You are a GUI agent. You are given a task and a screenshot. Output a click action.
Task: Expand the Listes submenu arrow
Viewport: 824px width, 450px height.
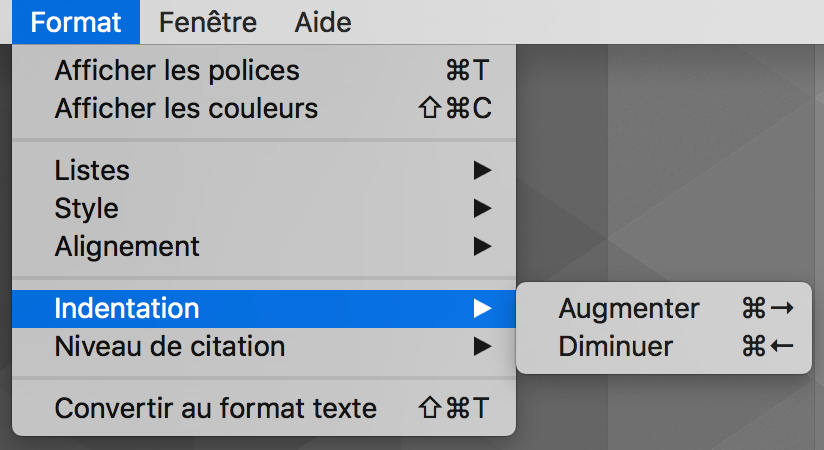point(483,171)
